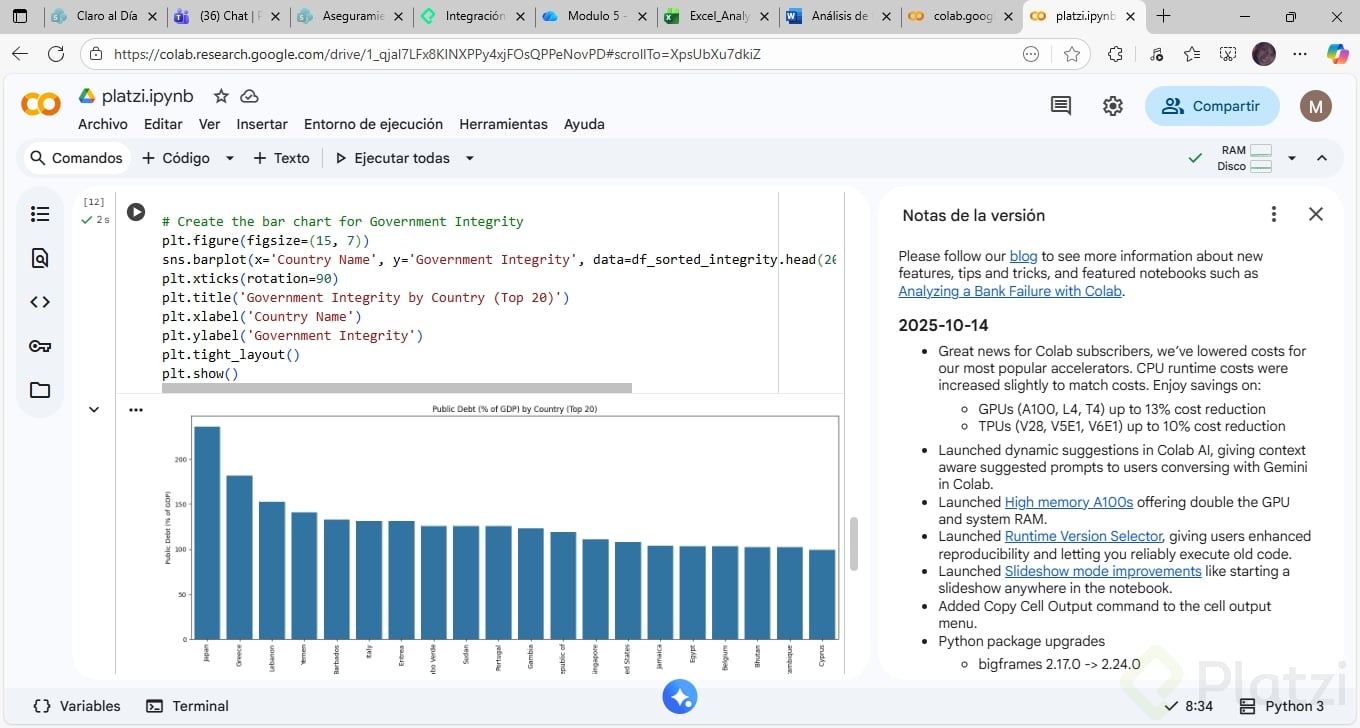Open Colab settings gear icon
This screenshot has width=1360, height=728.
click(x=1113, y=106)
